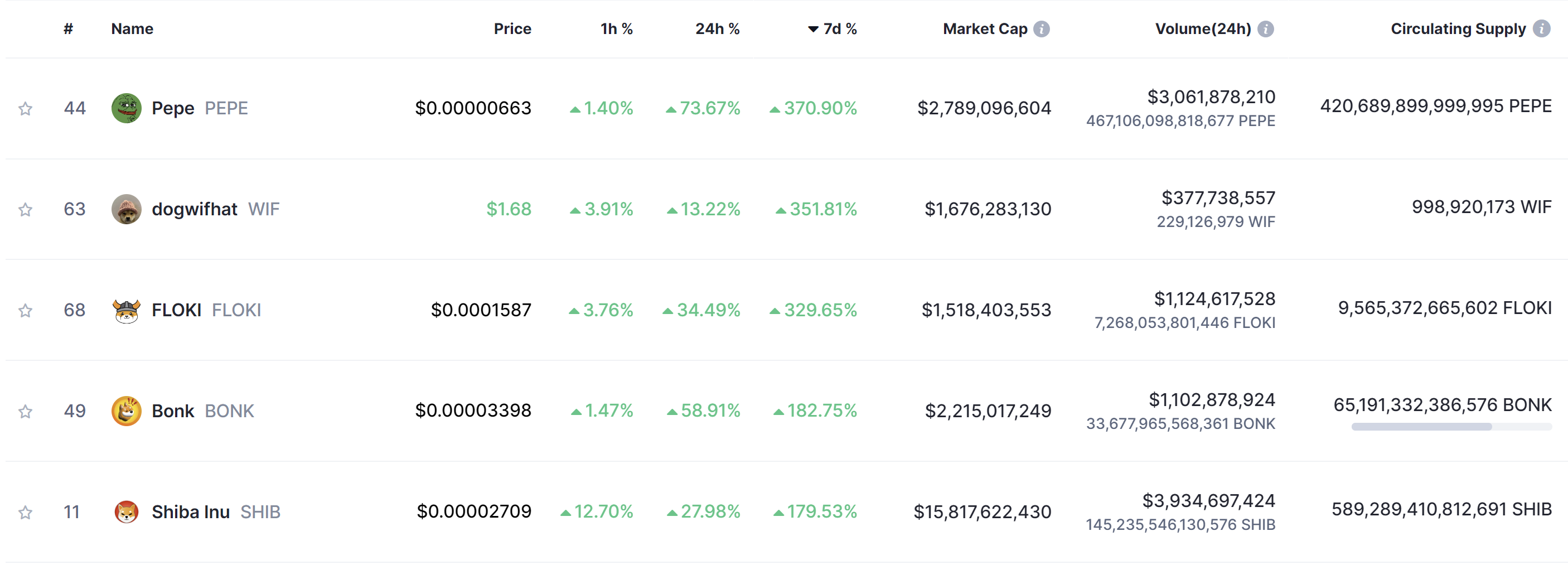Click the Bonk coin logo icon
The height and width of the screenshot is (584, 1568).
[127, 411]
